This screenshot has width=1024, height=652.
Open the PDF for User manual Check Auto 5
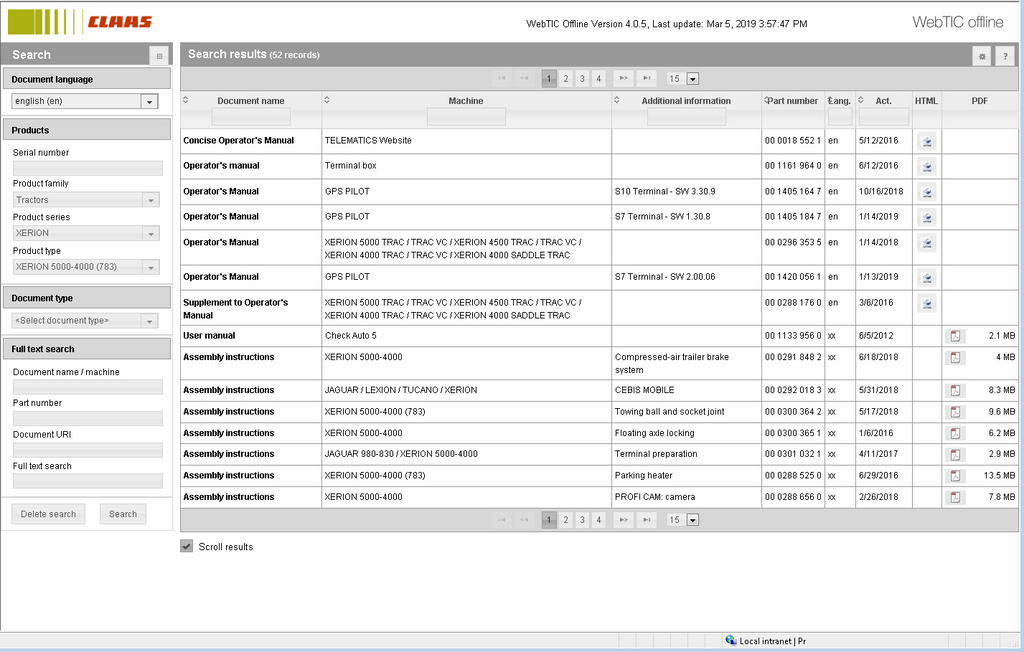(x=955, y=338)
